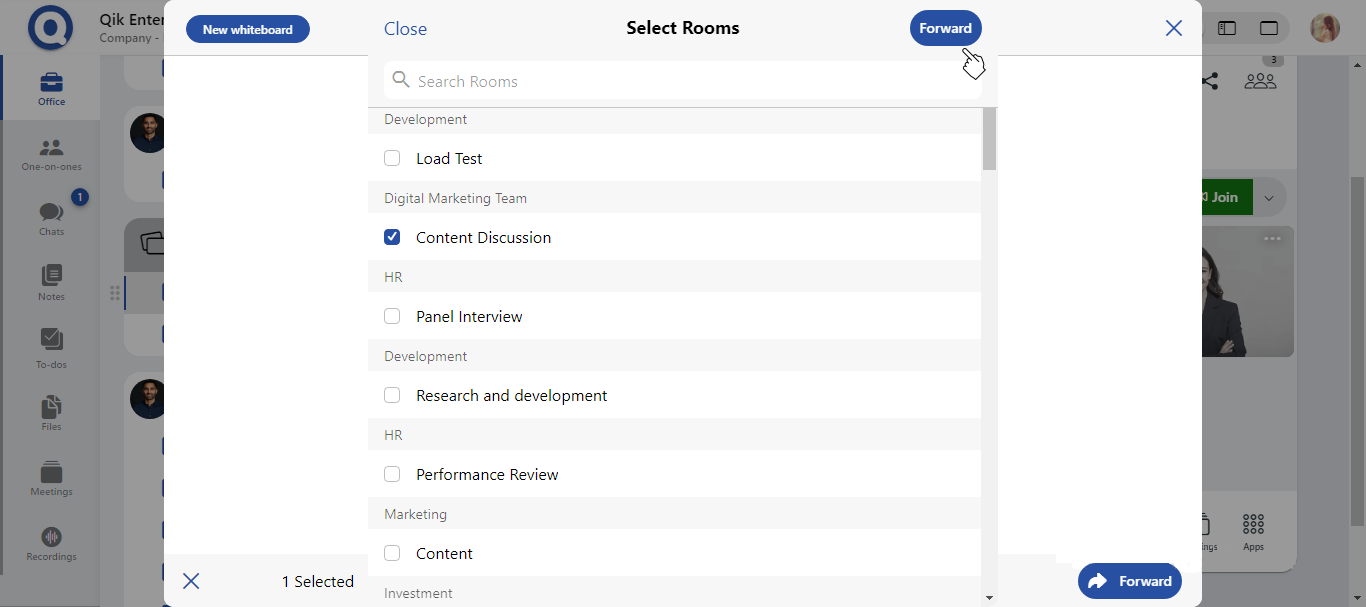Click the room list scrollbar down arrow
1366x607 pixels.
click(x=989, y=598)
